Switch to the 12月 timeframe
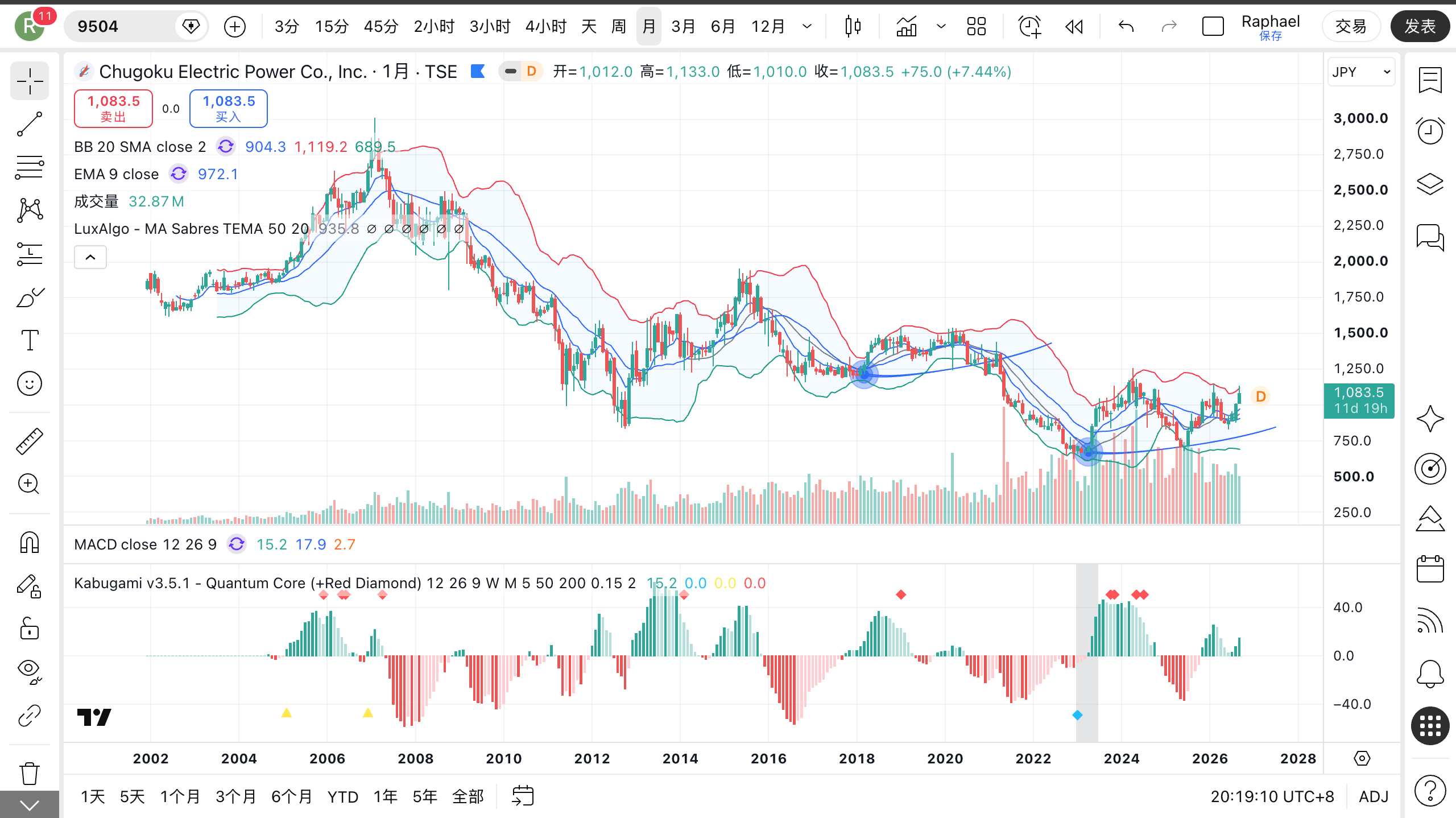This screenshot has height=818, width=1456. tap(768, 27)
